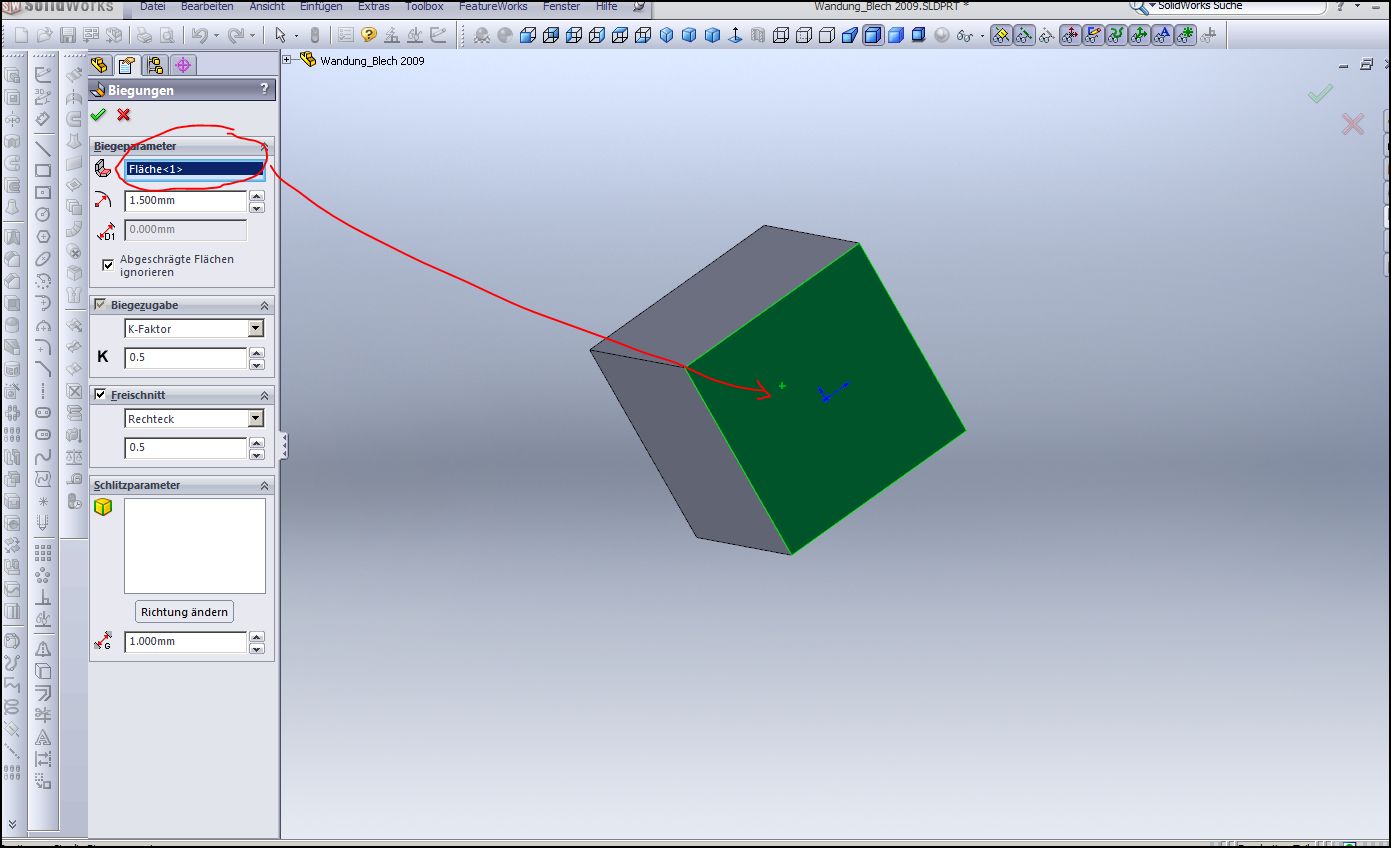The width and height of the screenshot is (1391, 848).
Task: Open the Undo history dropdown arrow
Action: [215, 36]
